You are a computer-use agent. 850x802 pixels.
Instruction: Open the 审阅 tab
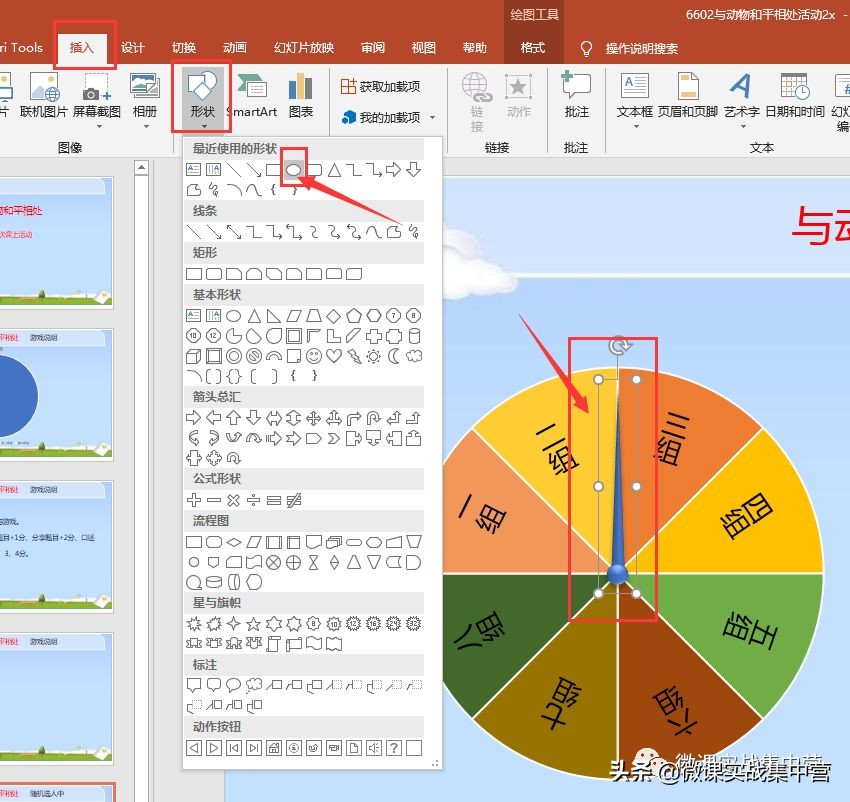coord(373,48)
